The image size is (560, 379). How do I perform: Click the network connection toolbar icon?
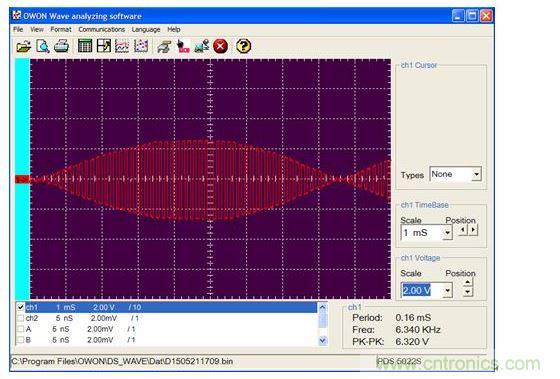(x=202, y=46)
